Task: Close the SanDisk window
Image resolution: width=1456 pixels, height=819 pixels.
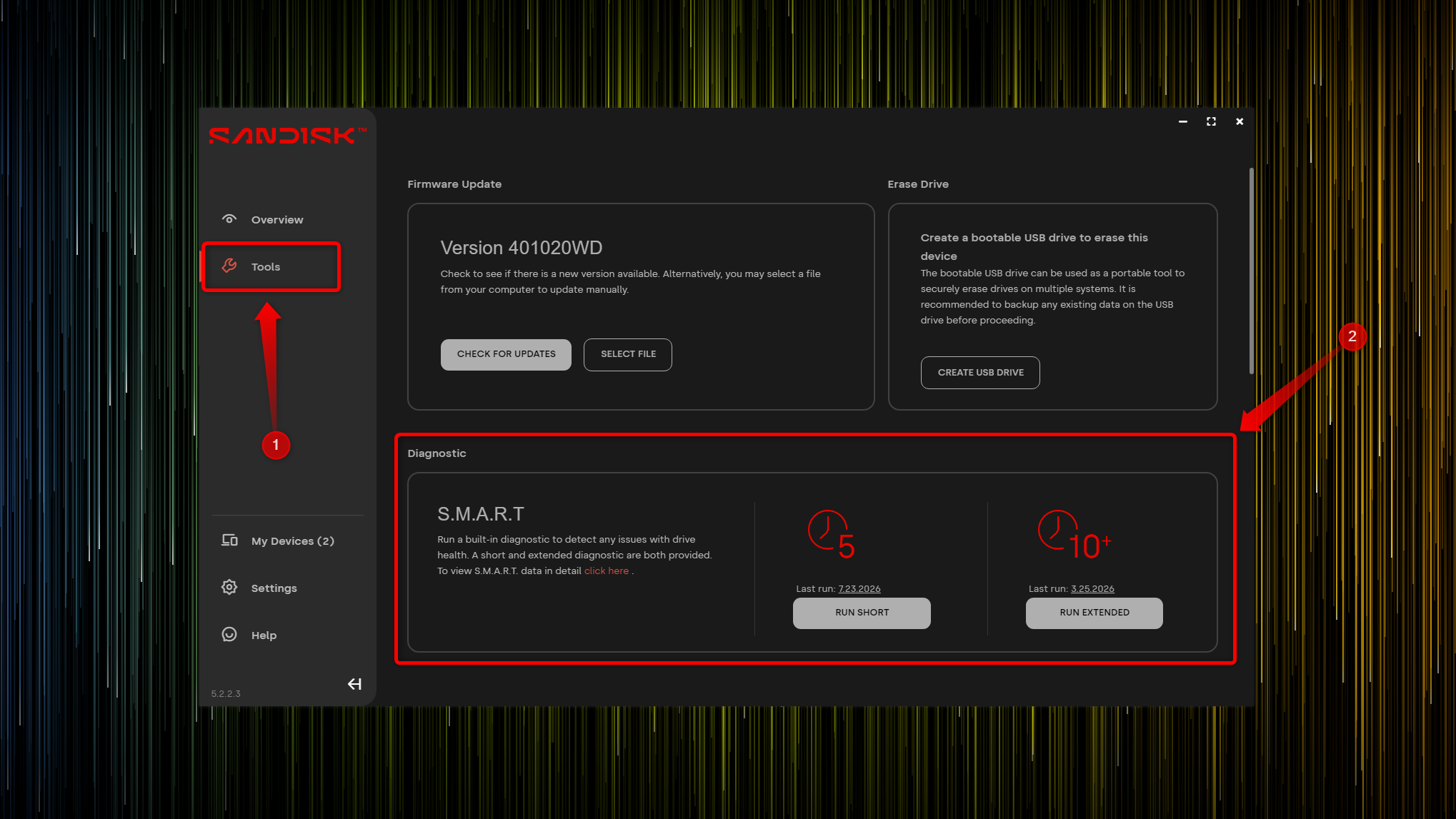Action: (x=1240, y=122)
